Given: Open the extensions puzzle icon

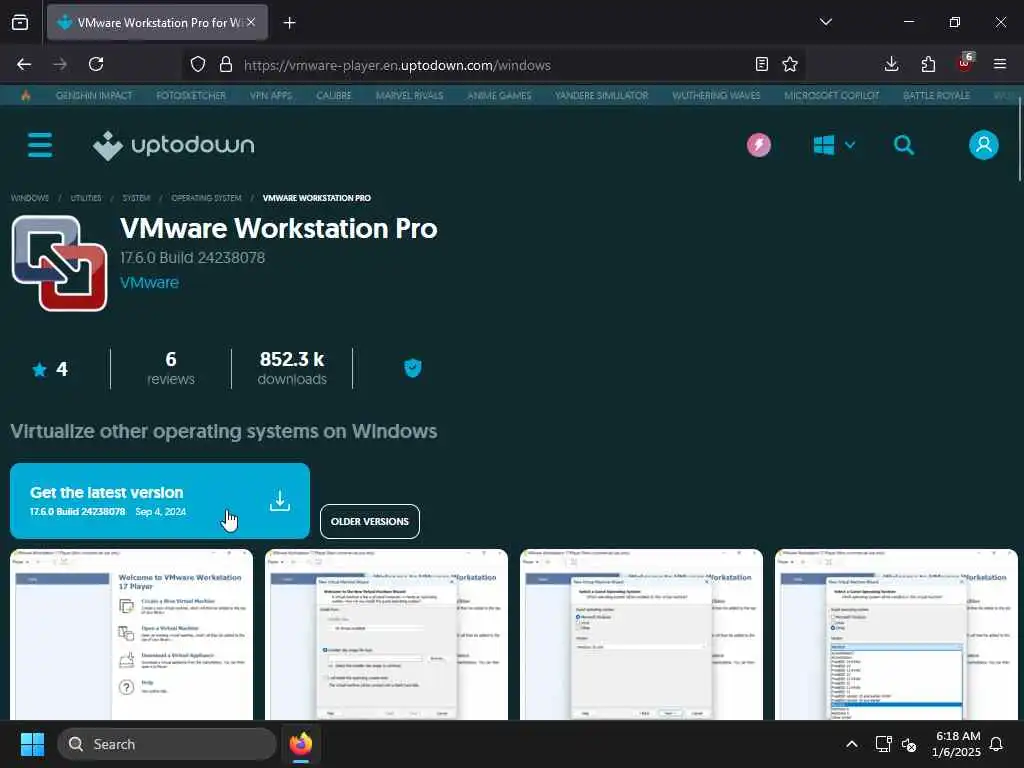Looking at the screenshot, I should [x=928, y=64].
